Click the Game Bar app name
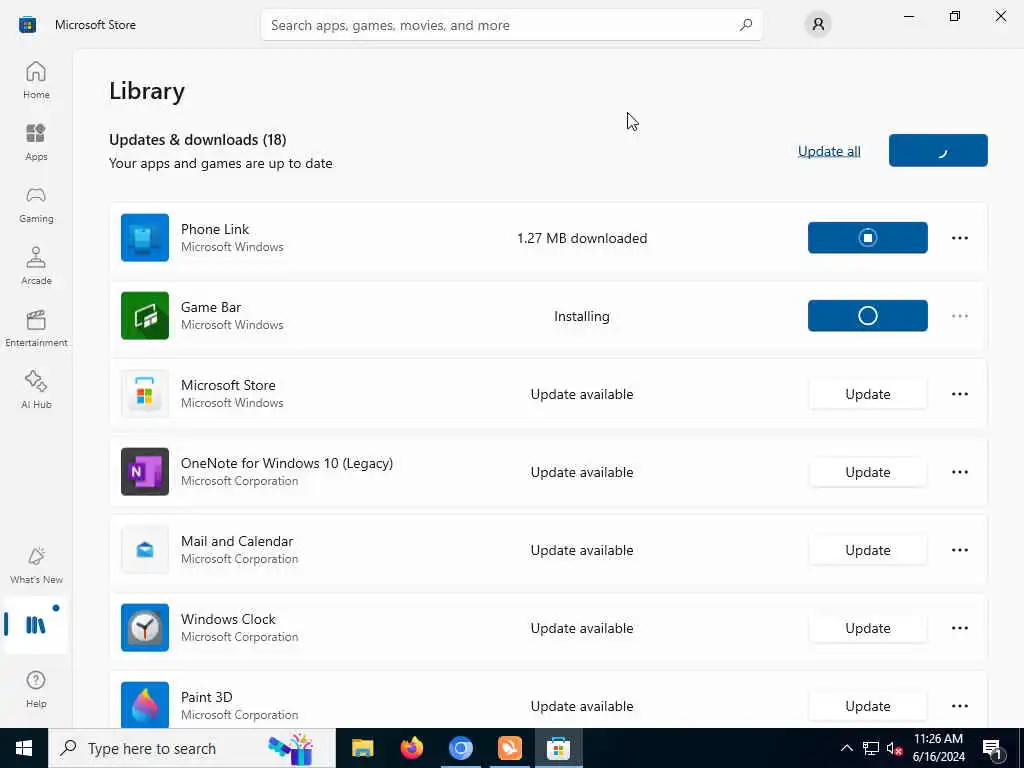This screenshot has width=1024, height=768. pos(211,307)
